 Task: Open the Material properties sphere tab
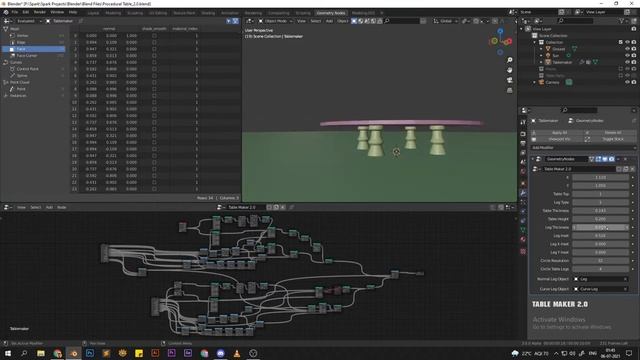tap(523, 240)
